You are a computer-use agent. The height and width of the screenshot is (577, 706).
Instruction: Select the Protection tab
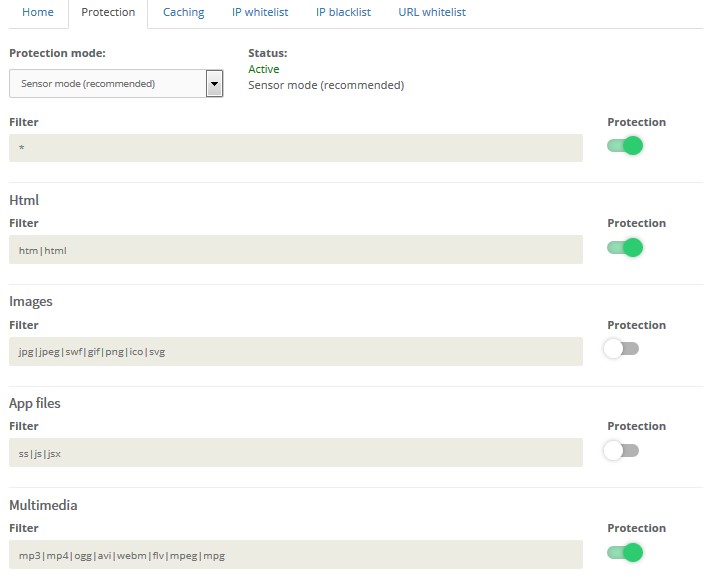click(x=108, y=13)
